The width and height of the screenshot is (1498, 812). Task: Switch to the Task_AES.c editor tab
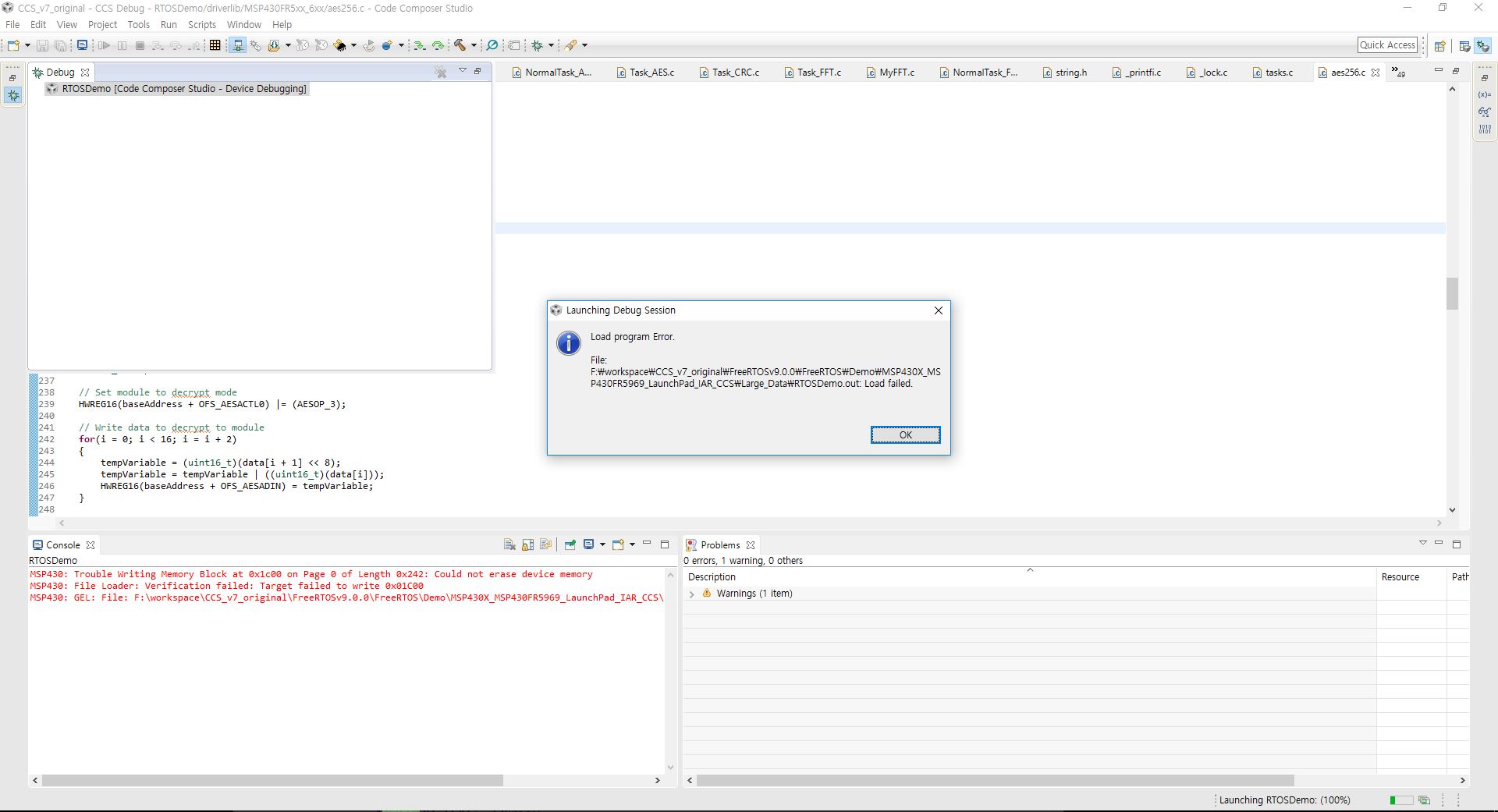click(x=645, y=73)
